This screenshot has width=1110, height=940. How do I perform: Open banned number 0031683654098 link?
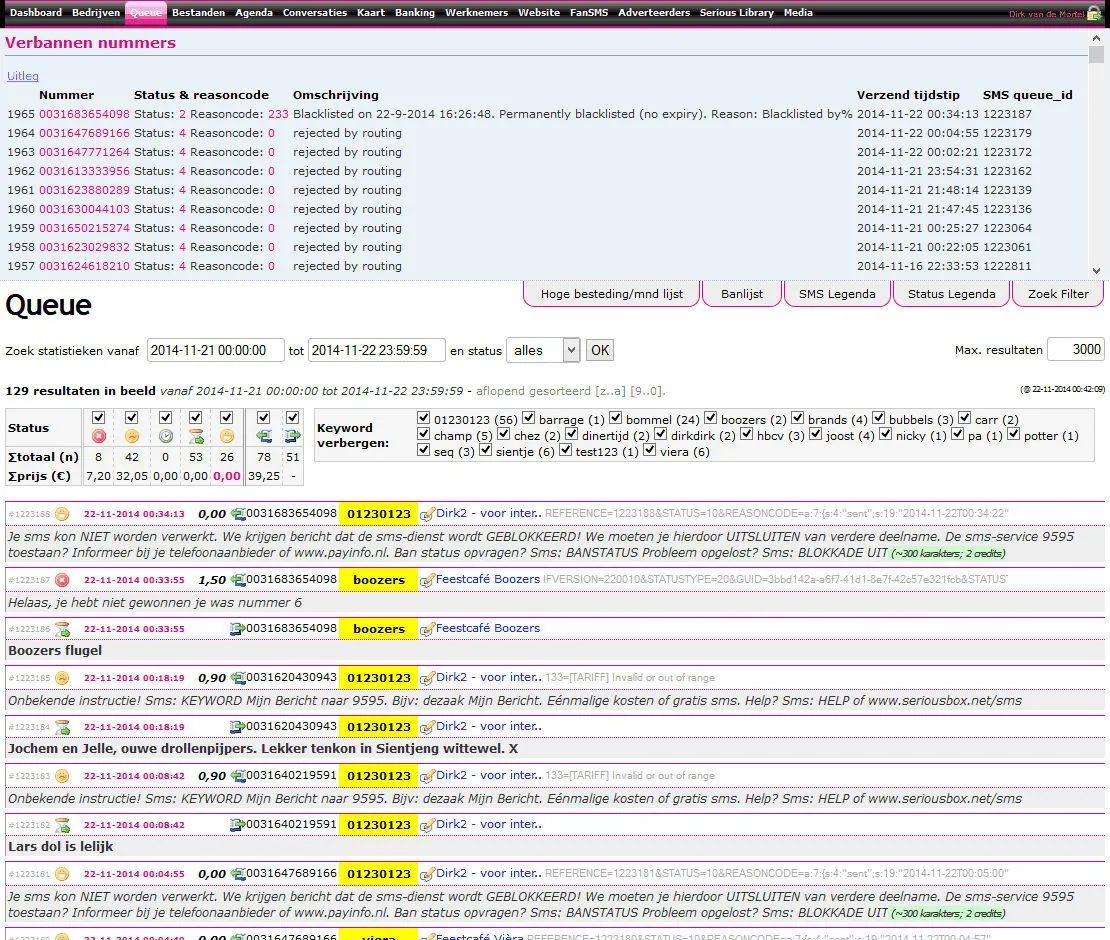[84, 114]
